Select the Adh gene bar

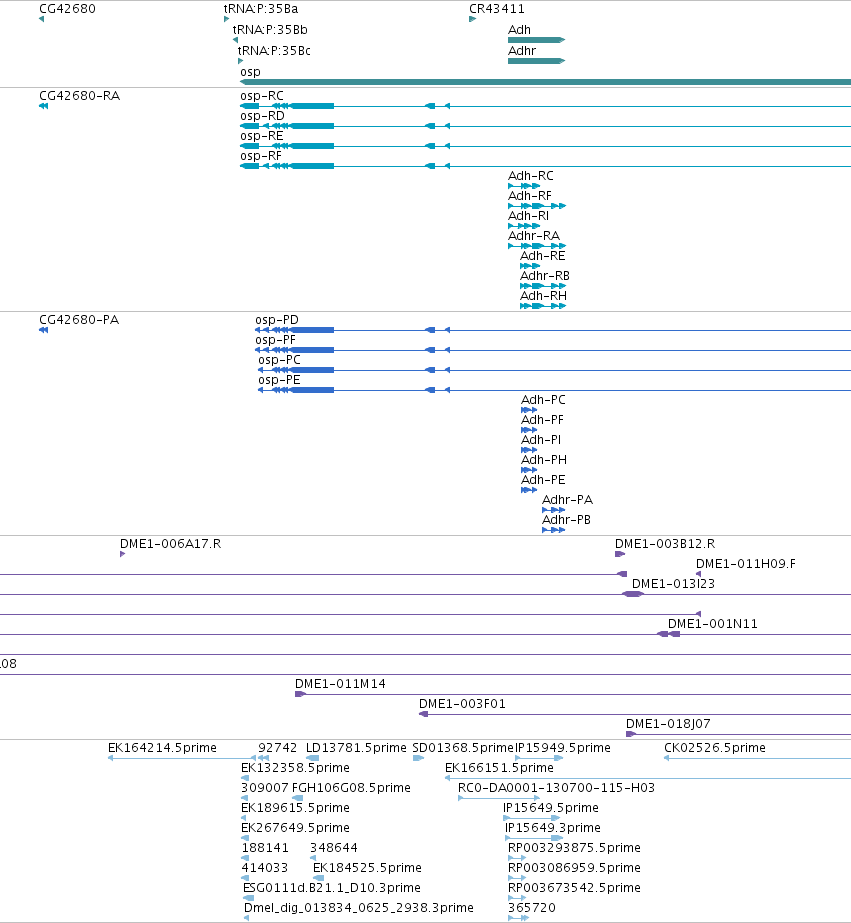pos(536,40)
